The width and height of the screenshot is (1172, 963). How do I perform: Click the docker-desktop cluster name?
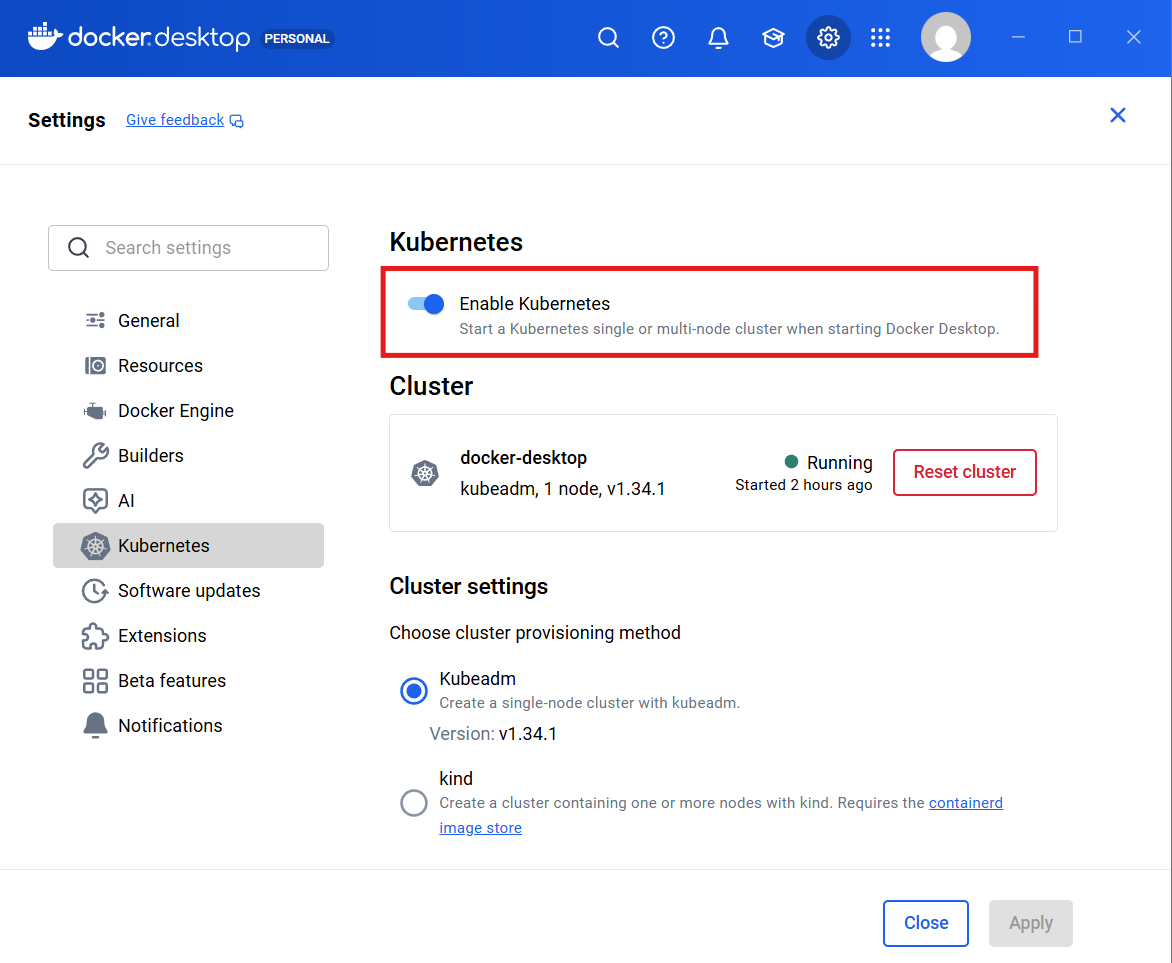point(523,458)
